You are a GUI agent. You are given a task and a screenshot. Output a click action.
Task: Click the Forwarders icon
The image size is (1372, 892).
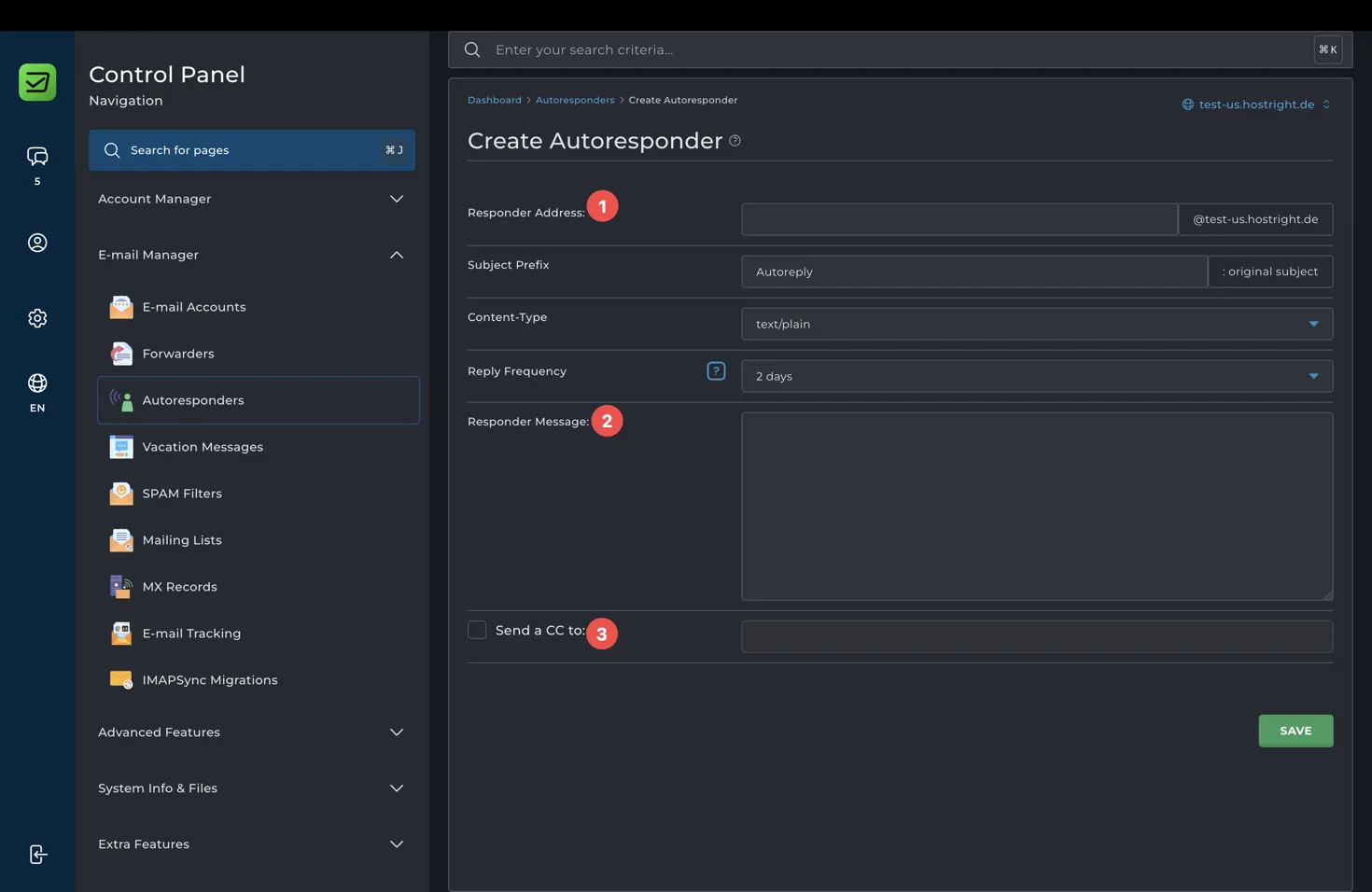pos(121,354)
